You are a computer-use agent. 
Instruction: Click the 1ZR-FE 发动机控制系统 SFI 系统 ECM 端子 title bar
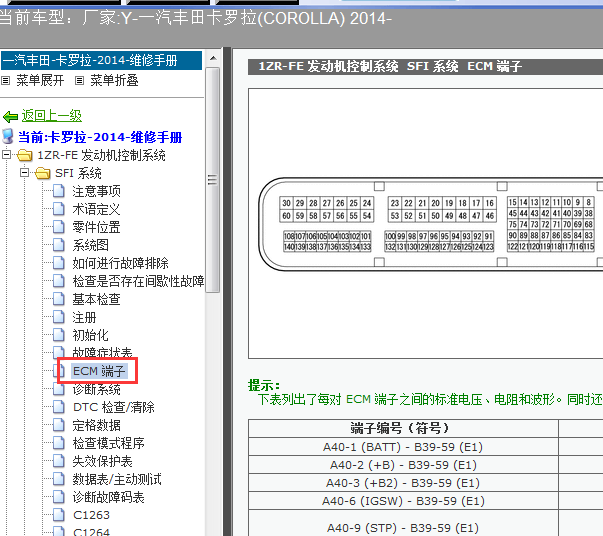pyautogui.click(x=425, y=67)
